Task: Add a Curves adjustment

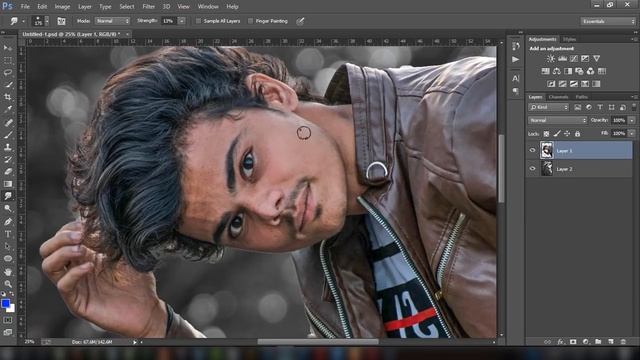Action: [x=574, y=59]
